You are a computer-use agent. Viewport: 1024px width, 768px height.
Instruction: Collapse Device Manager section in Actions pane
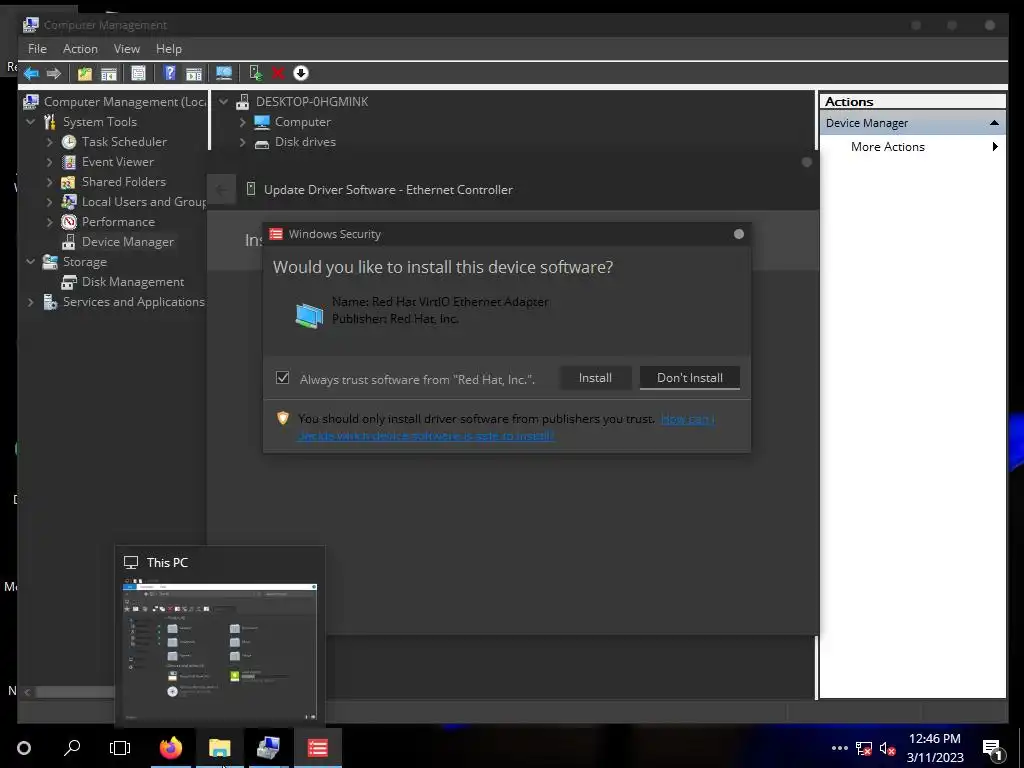994,123
